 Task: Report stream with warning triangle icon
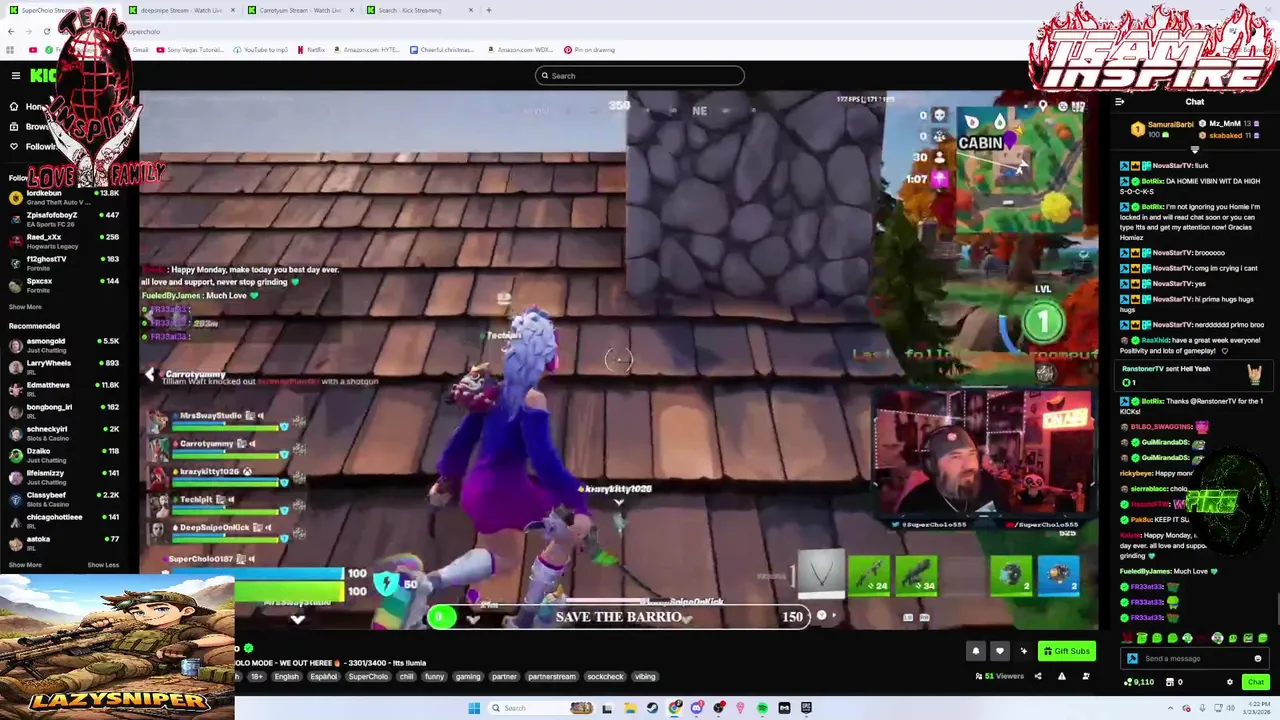pos(1061,676)
